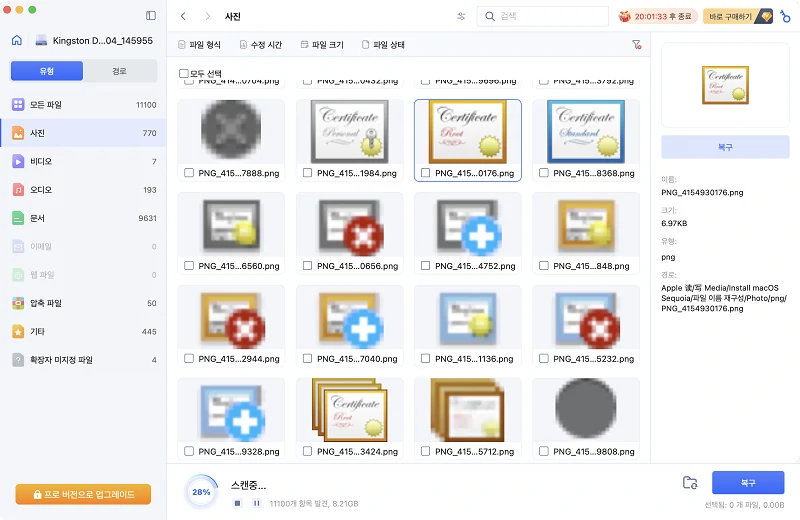800x520 pixels.
Task: Click the 20:01:33 sale countdown banner
Action: click(657, 16)
